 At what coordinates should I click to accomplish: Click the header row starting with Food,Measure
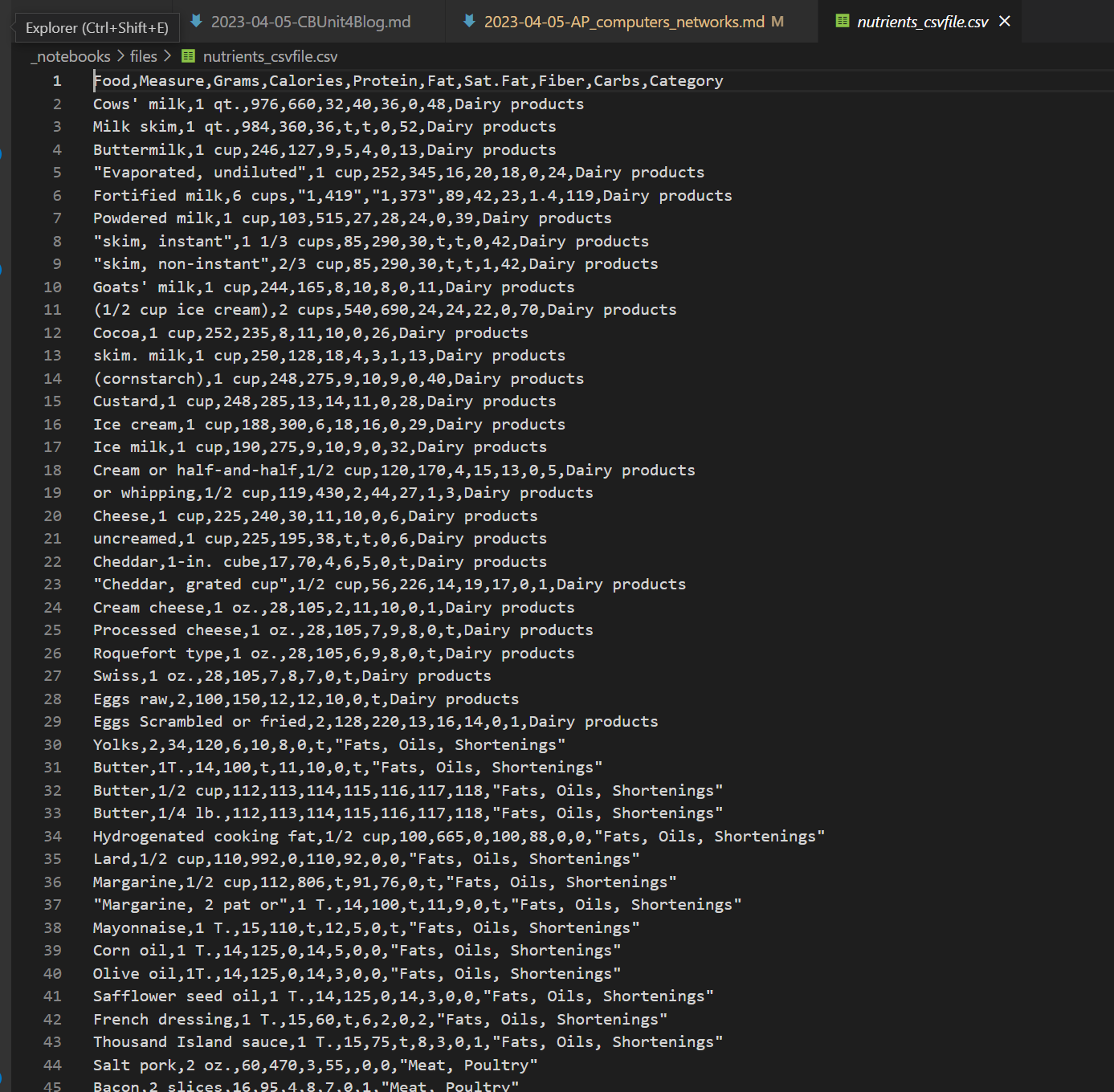tap(408, 81)
